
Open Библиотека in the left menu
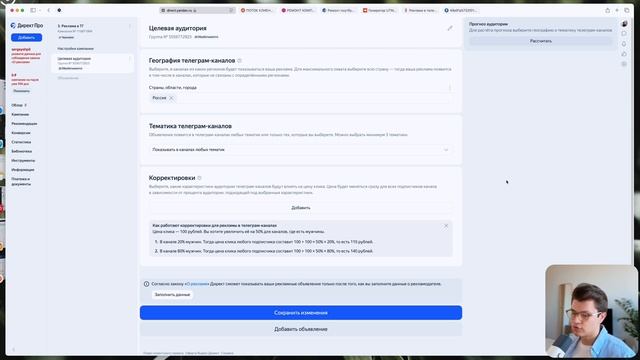point(22,151)
